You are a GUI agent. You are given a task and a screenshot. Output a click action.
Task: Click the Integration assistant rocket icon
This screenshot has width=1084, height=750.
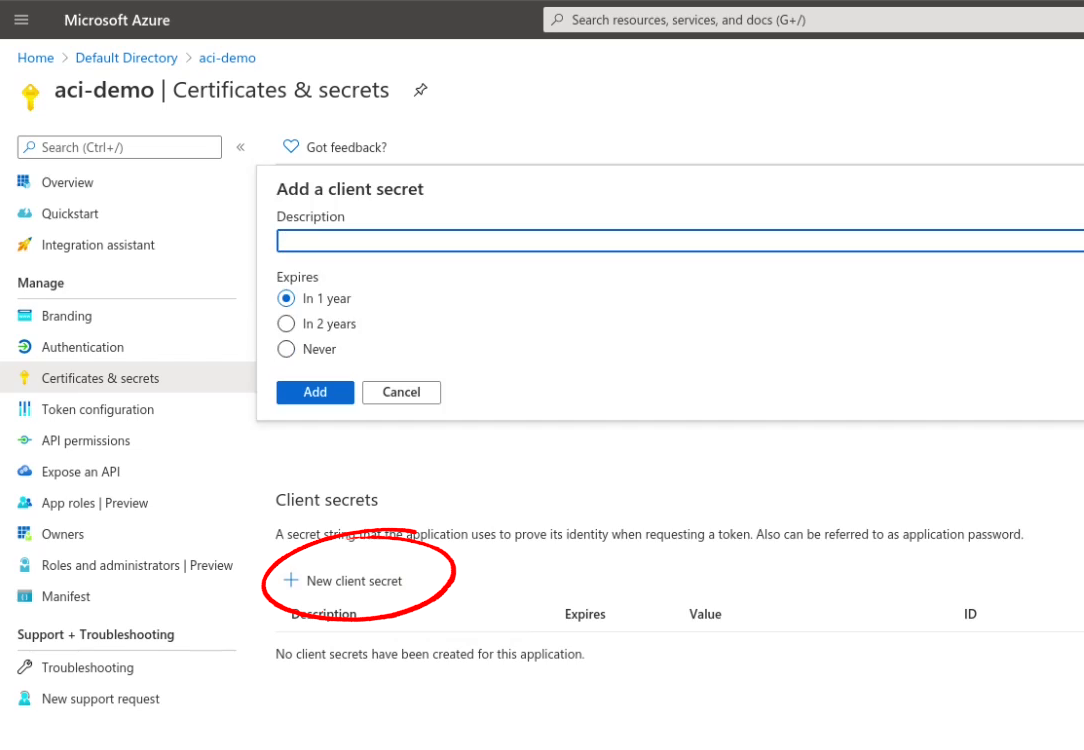point(24,244)
